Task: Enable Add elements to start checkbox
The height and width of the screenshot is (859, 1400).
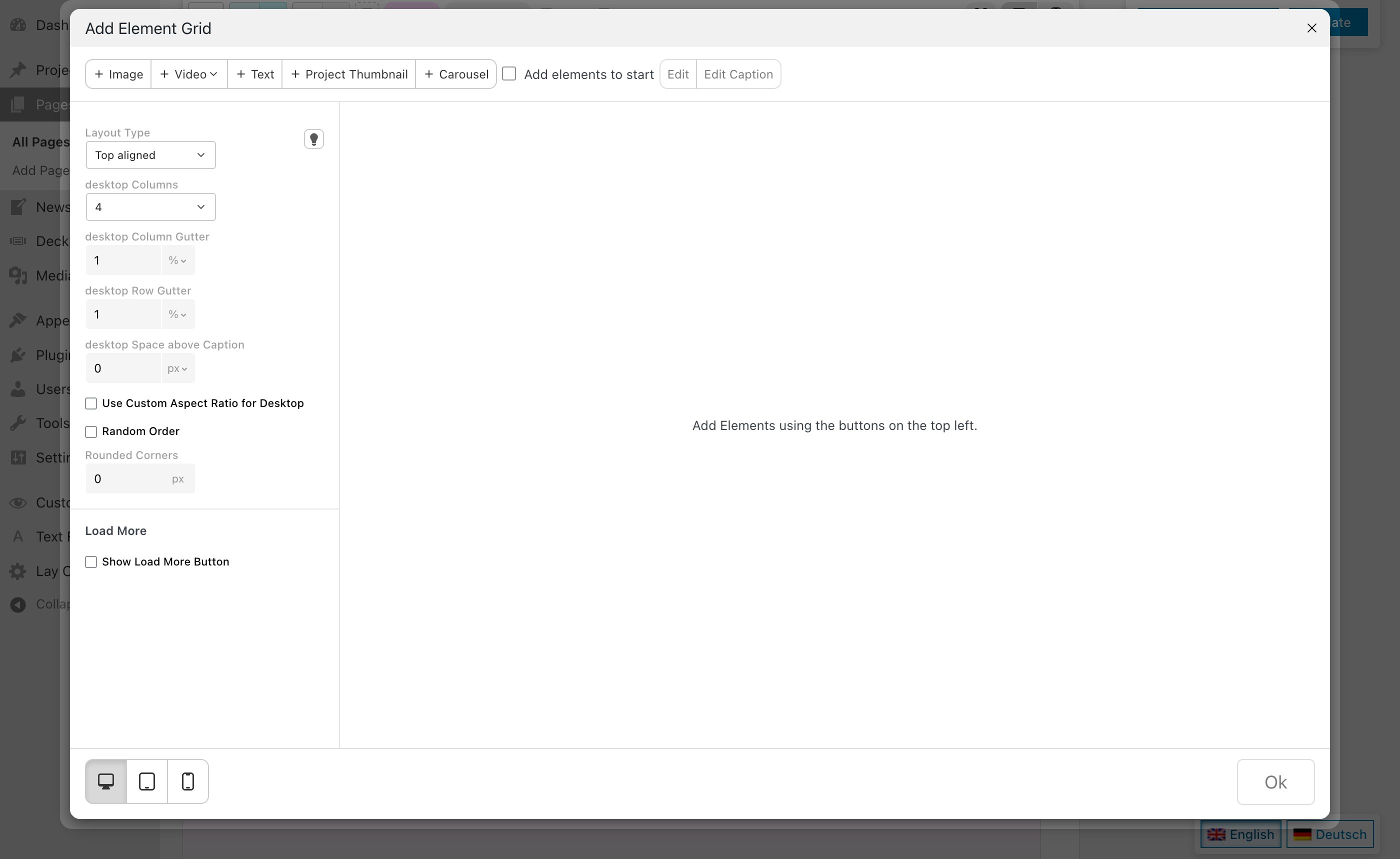Action: point(509,74)
